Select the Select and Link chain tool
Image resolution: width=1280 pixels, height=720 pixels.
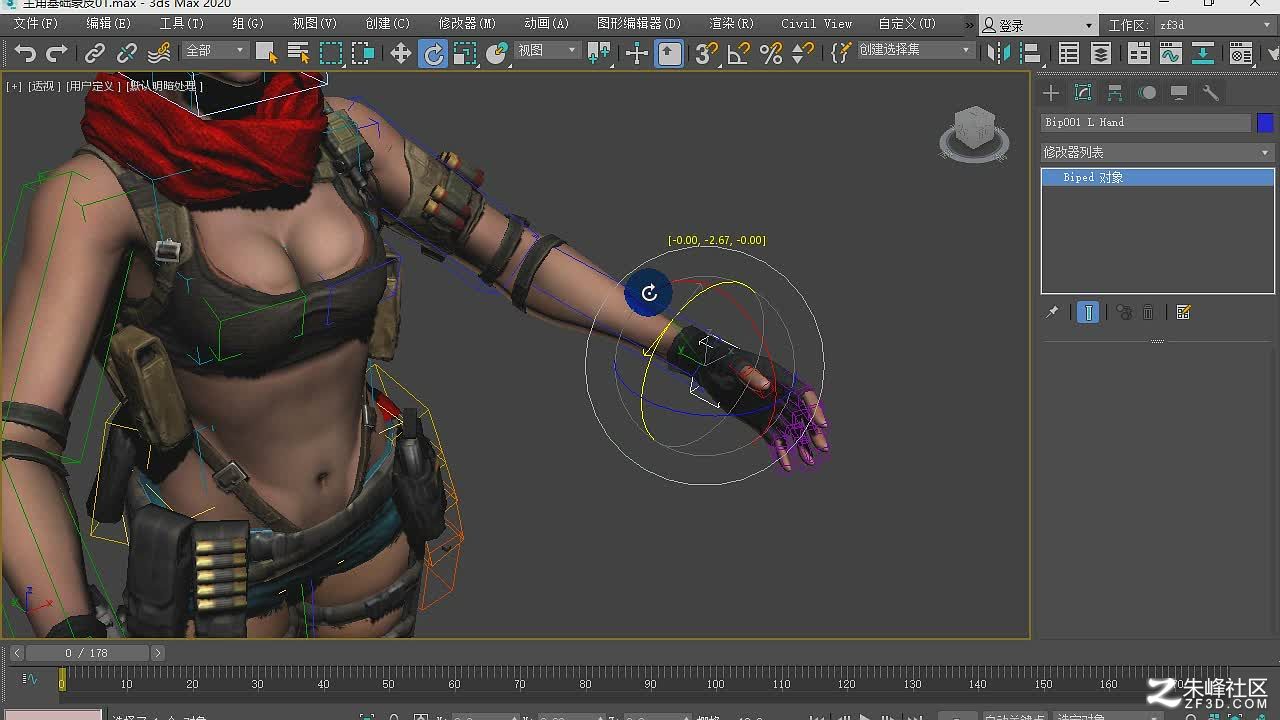point(95,53)
